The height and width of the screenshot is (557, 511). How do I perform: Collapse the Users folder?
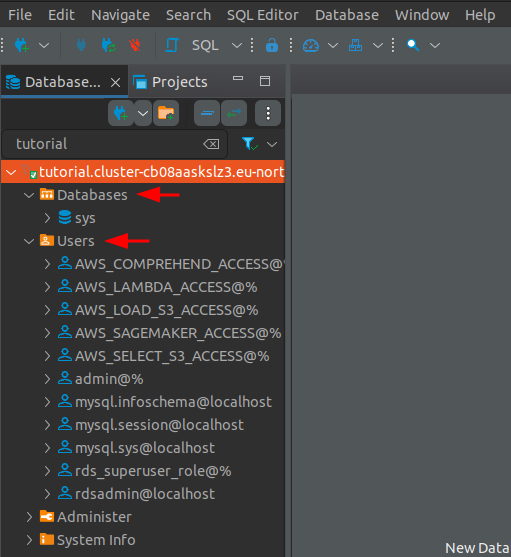click(x=29, y=241)
